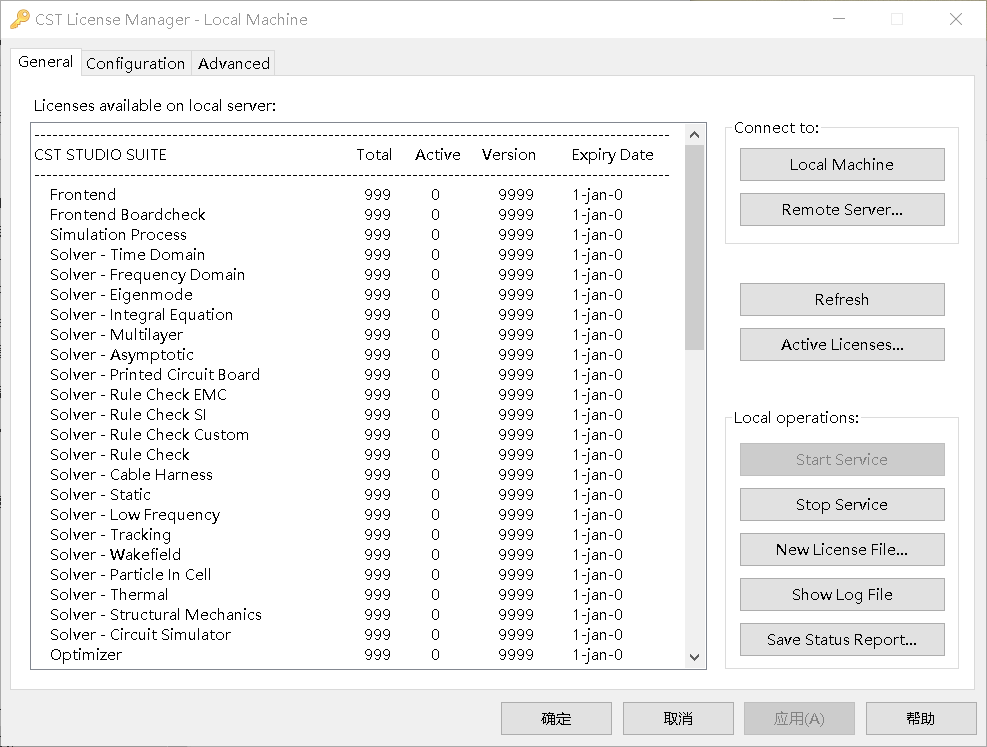This screenshot has height=747, width=987.
Task: Click the license list scroll-up arrow
Action: [694, 135]
